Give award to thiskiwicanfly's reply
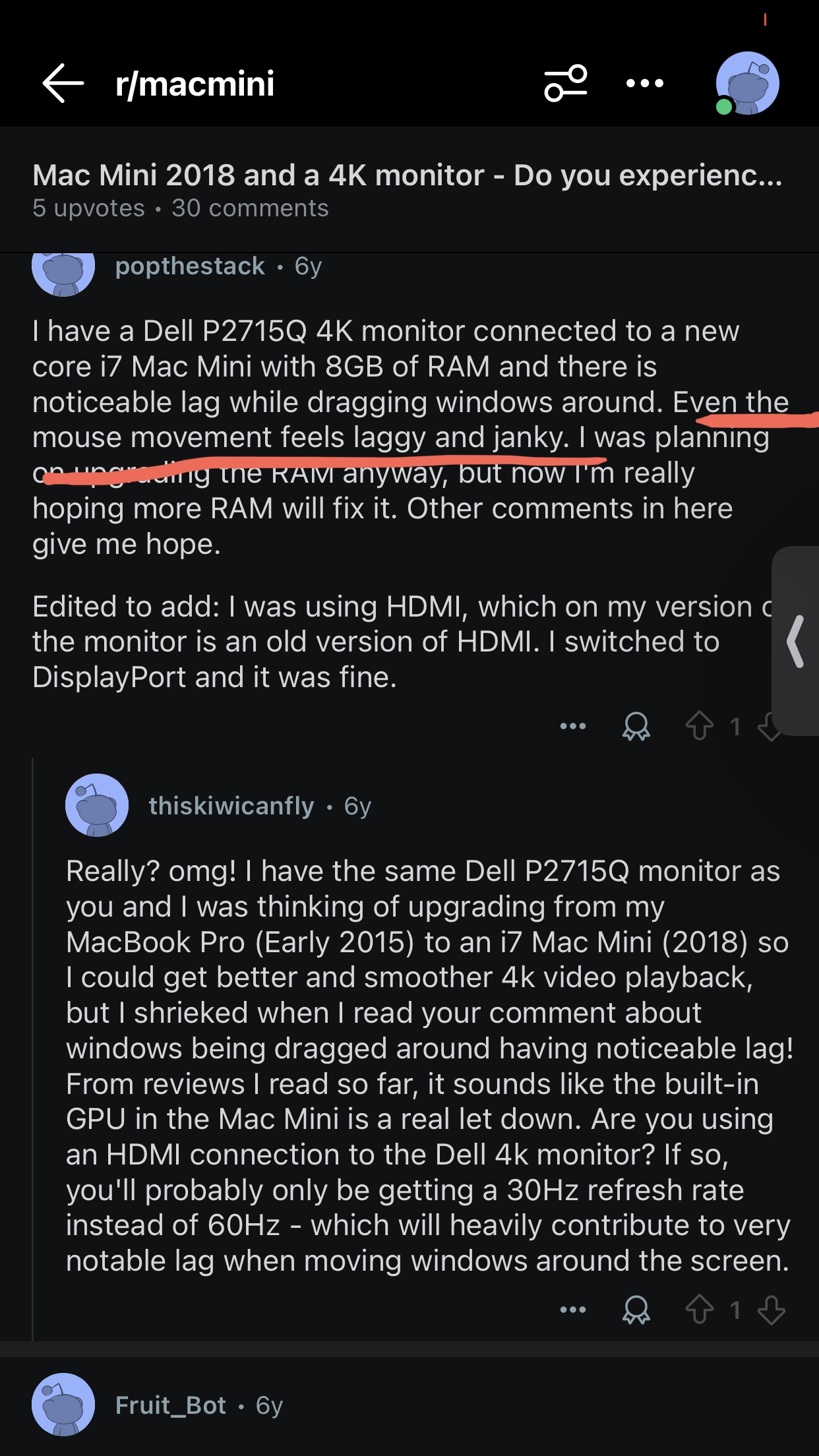Screen dimensions: 819x1456 tap(636, 1310)
